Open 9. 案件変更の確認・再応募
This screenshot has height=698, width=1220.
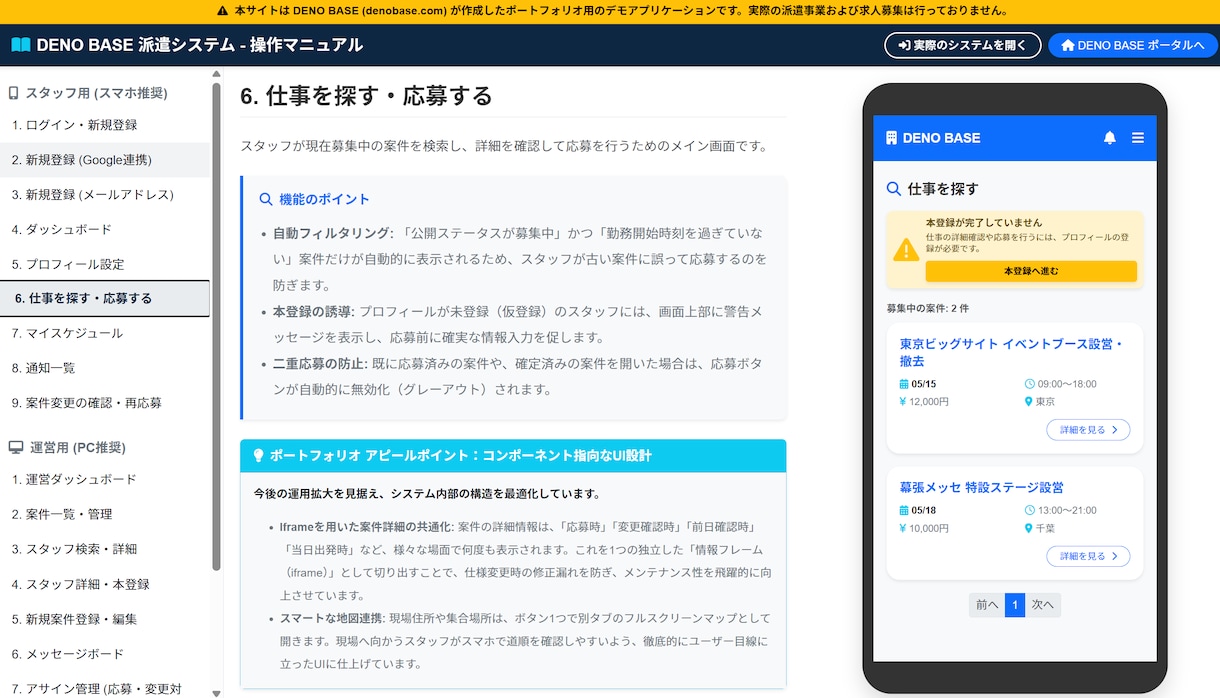click(x=105, y=403)
